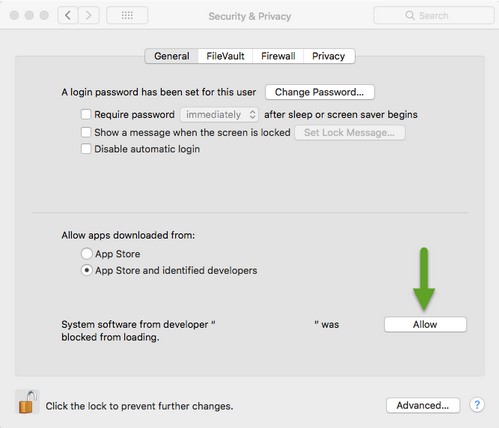Viewport: 499px width, 428px height.
Task: Click the back navigation arrow
Action: (68, 15)
